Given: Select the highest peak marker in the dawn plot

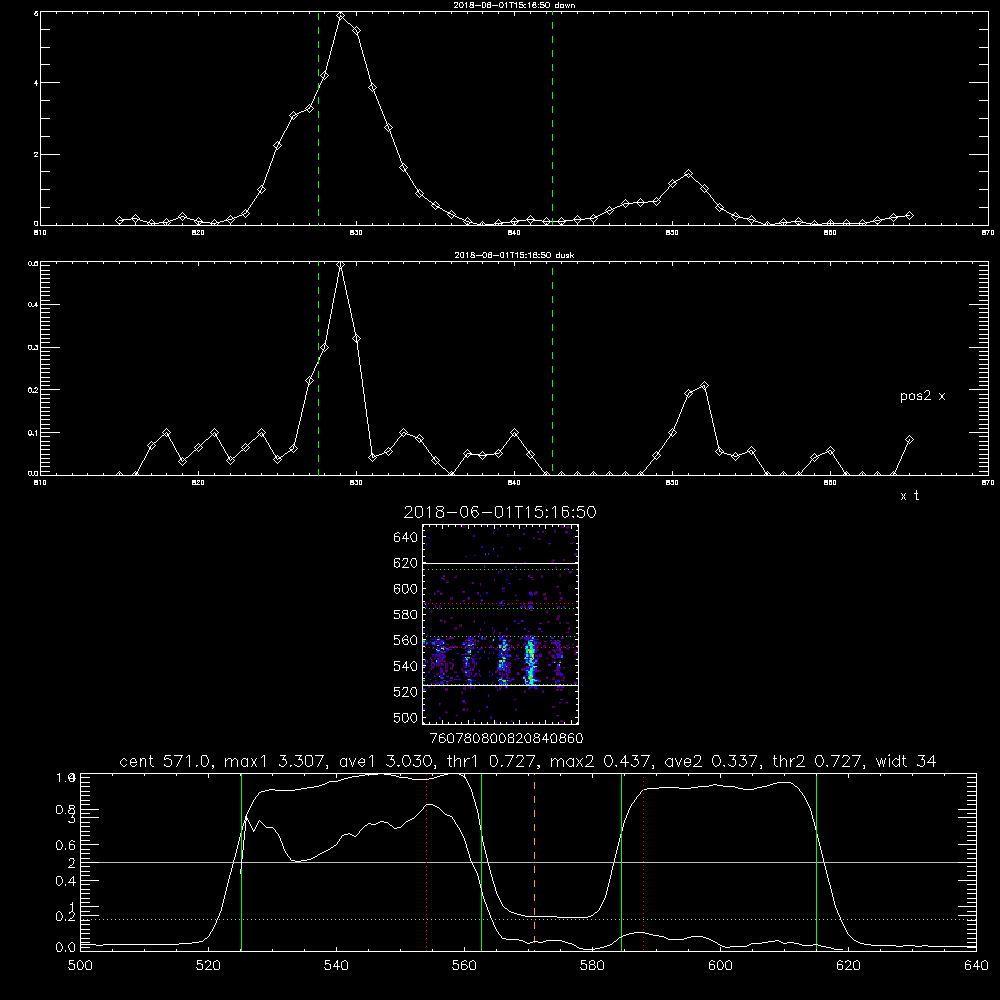Looking at the screenshot, I should point(341,16).
